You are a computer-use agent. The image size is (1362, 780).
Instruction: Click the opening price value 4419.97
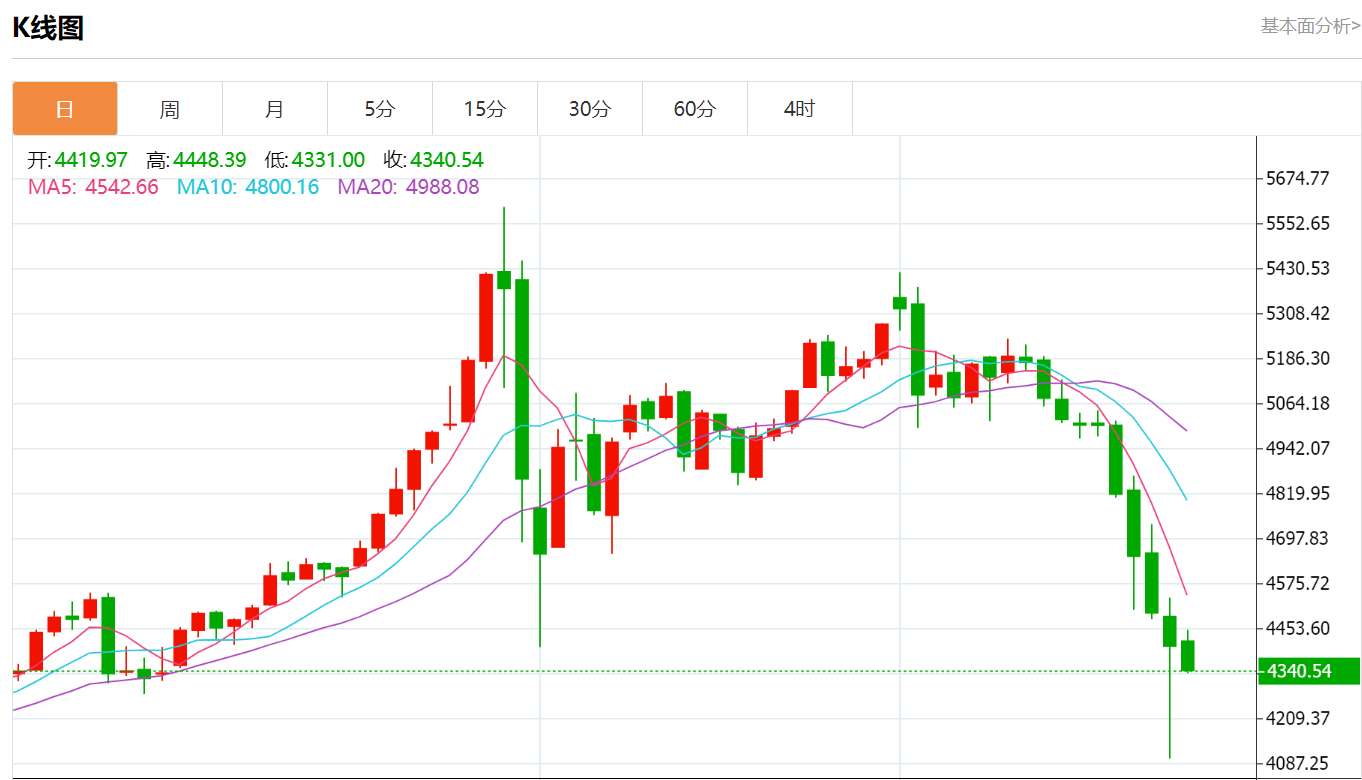point(91,160)
